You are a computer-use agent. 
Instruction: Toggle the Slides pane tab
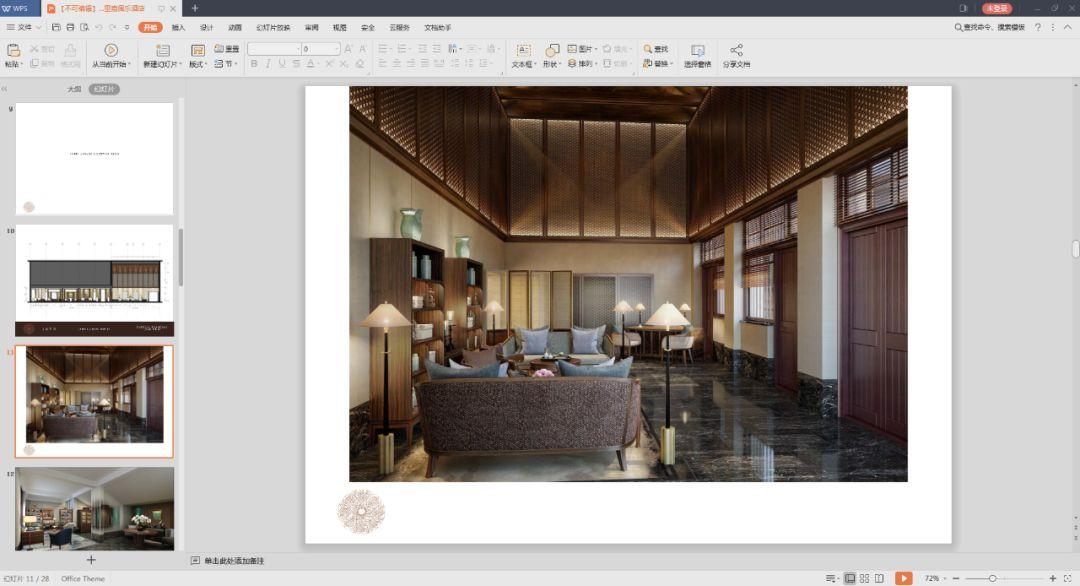104,89
